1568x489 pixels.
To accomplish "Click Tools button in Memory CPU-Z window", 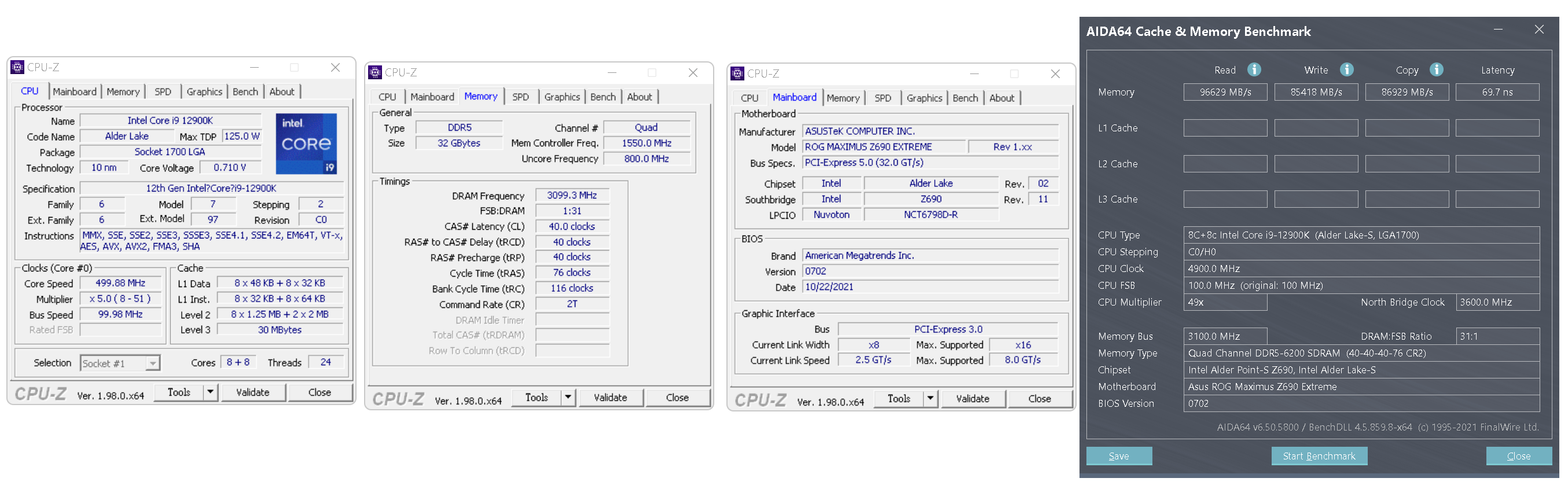I will (x=536, y=397).
